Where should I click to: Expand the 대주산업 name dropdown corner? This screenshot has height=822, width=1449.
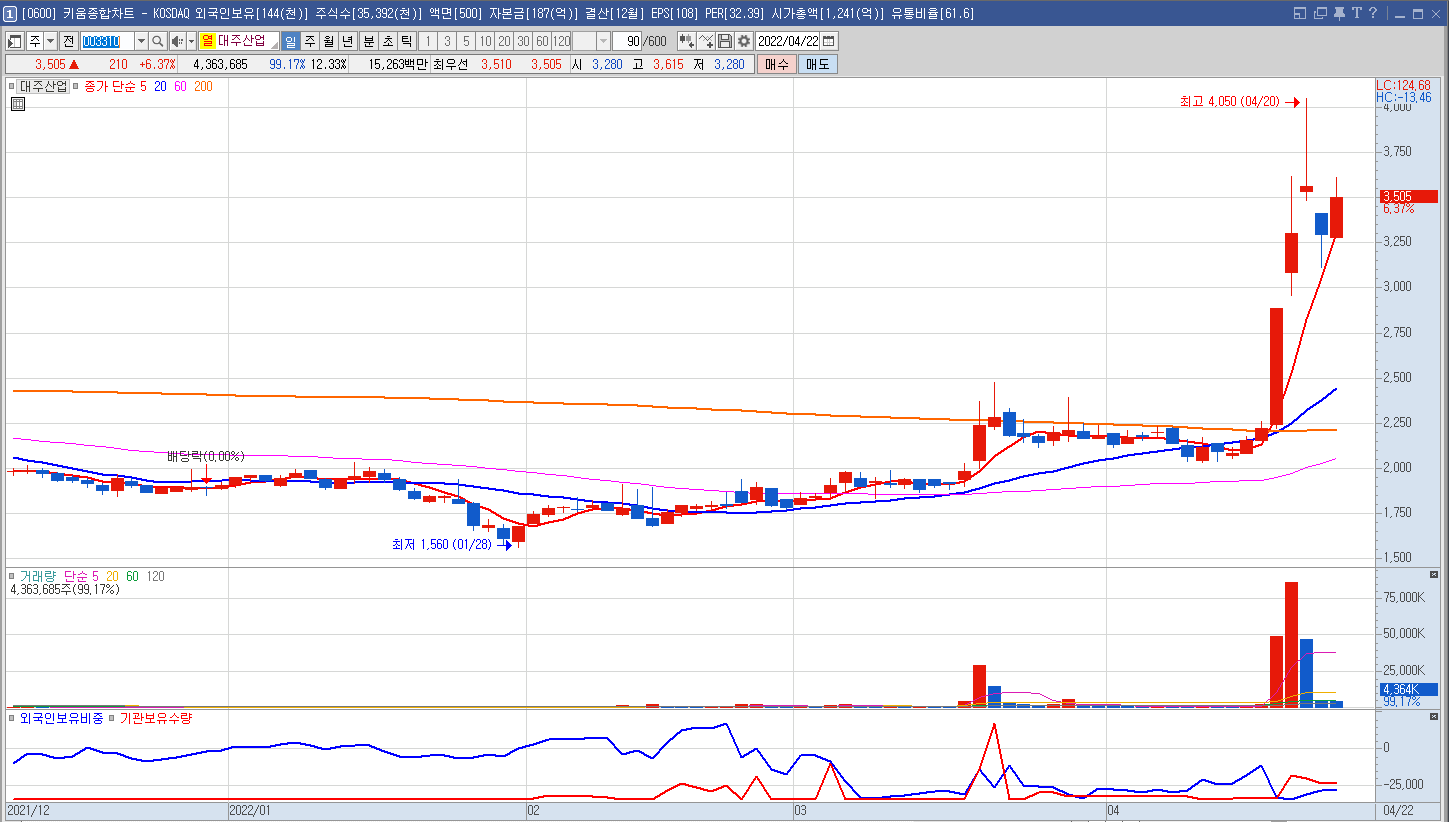point(274,44)
